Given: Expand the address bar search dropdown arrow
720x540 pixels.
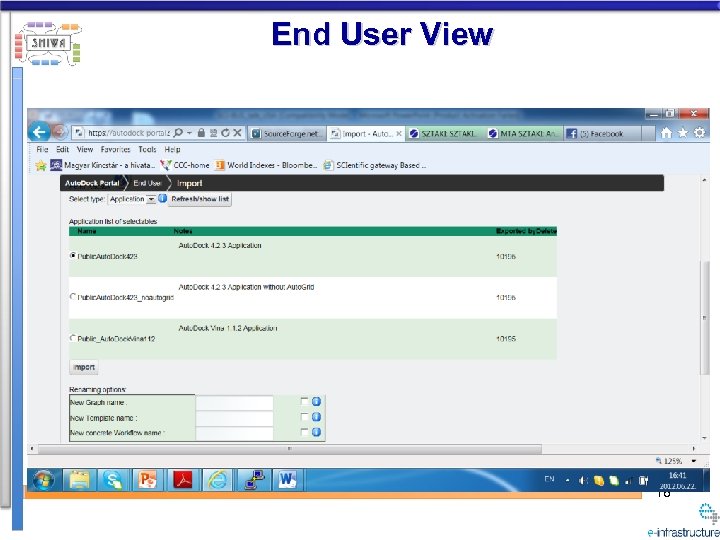Looking at the screenshot, I should pyautogui.click(x=189, y=133).
